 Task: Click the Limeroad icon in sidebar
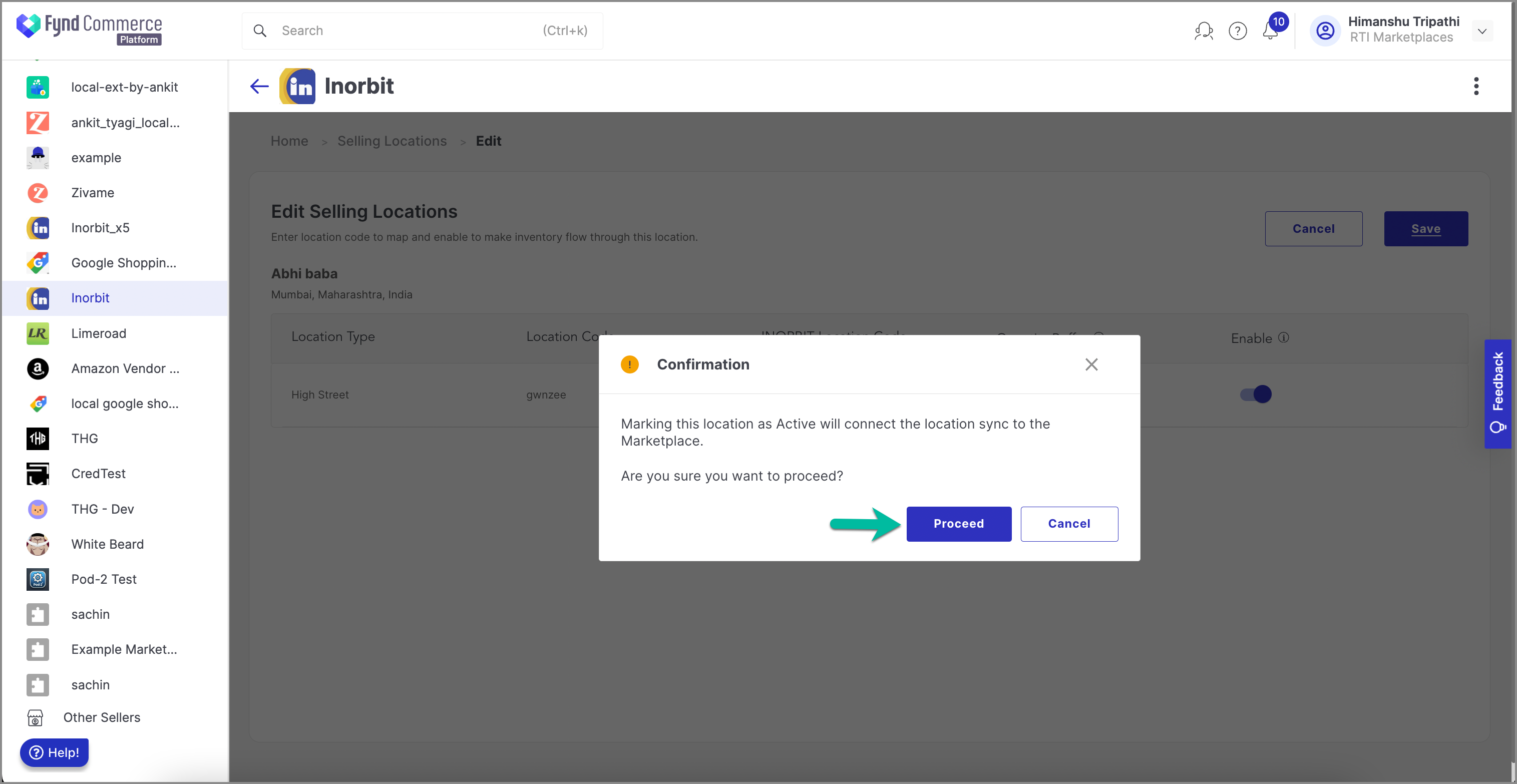[x=38, y=333]
